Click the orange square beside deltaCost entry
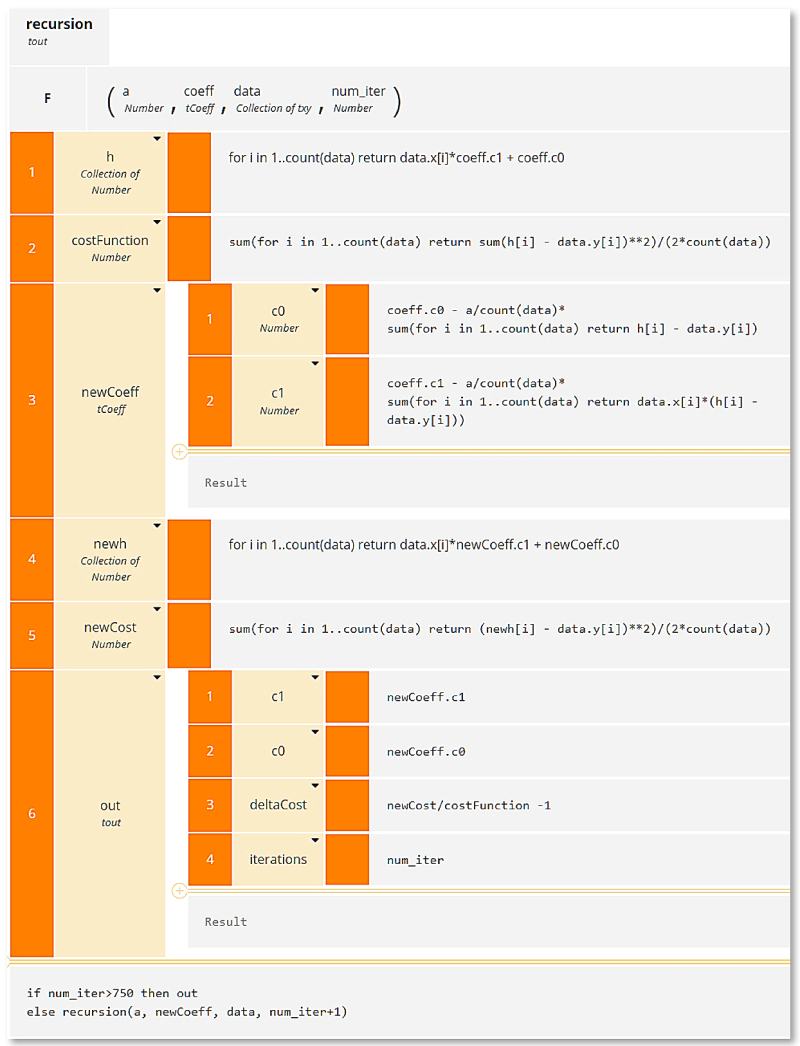The width and height of the screenshot is (800, 1046). tap(347, 805)
